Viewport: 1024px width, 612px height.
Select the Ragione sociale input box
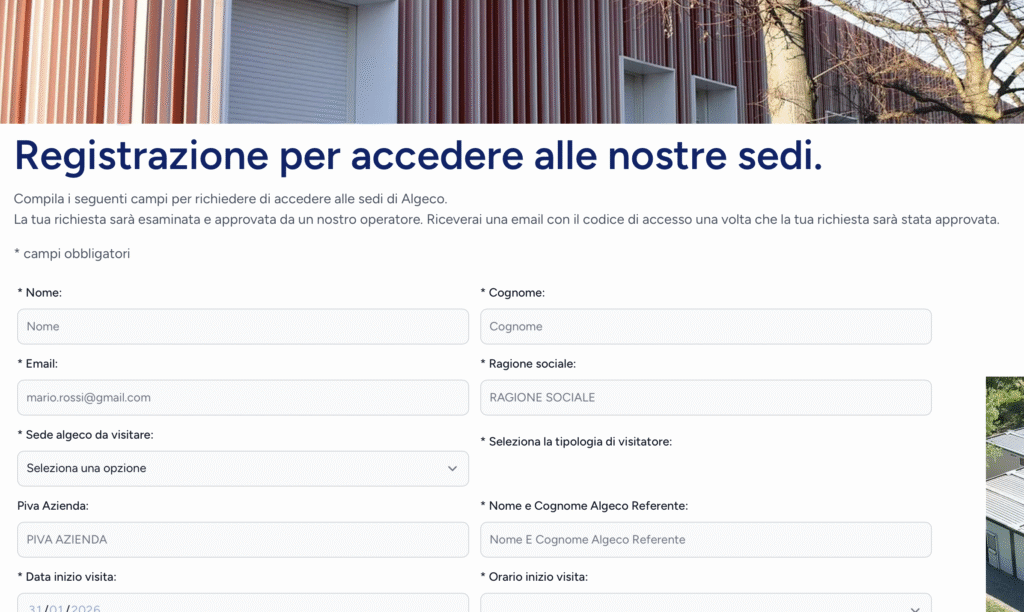[705, 397]
